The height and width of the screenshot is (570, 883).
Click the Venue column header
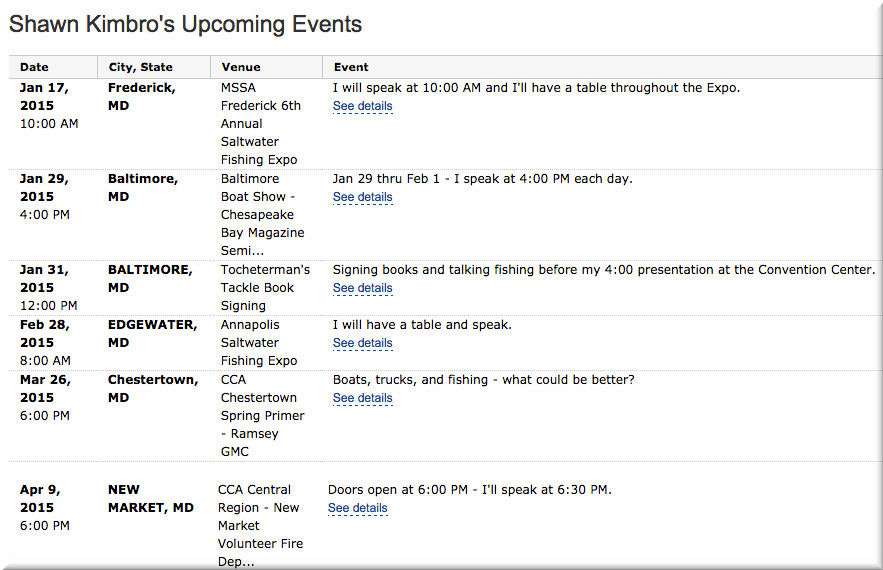tap(240, 67)
